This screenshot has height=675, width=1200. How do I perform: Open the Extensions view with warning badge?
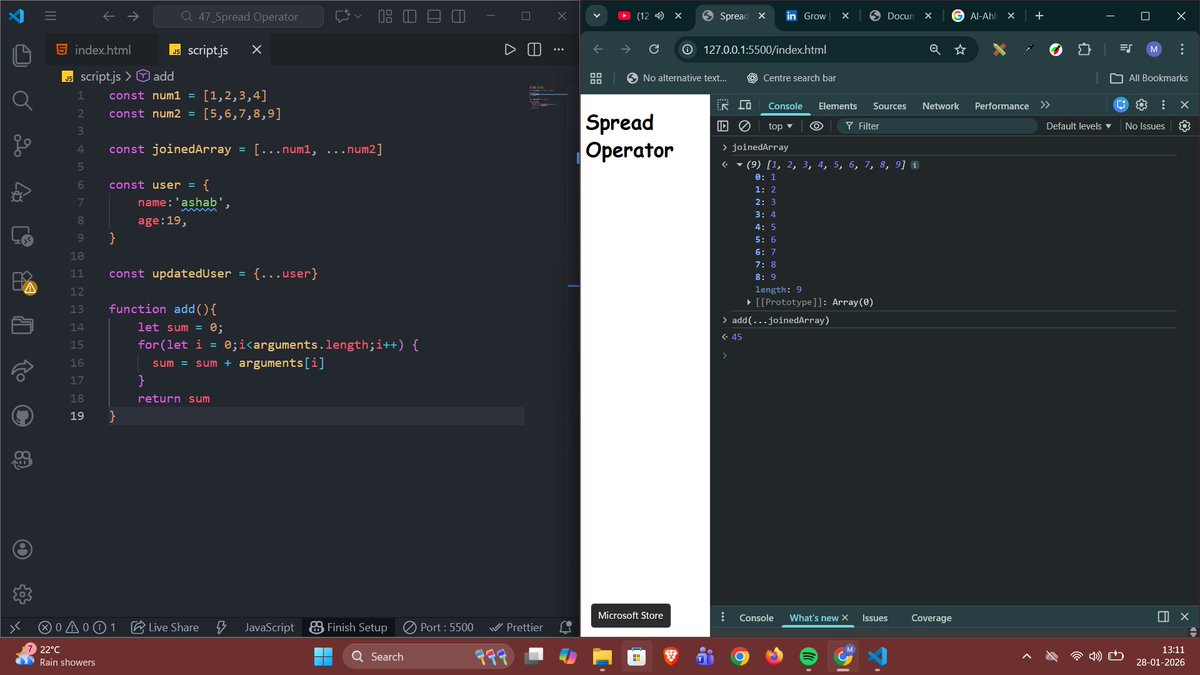click(22, 283)
